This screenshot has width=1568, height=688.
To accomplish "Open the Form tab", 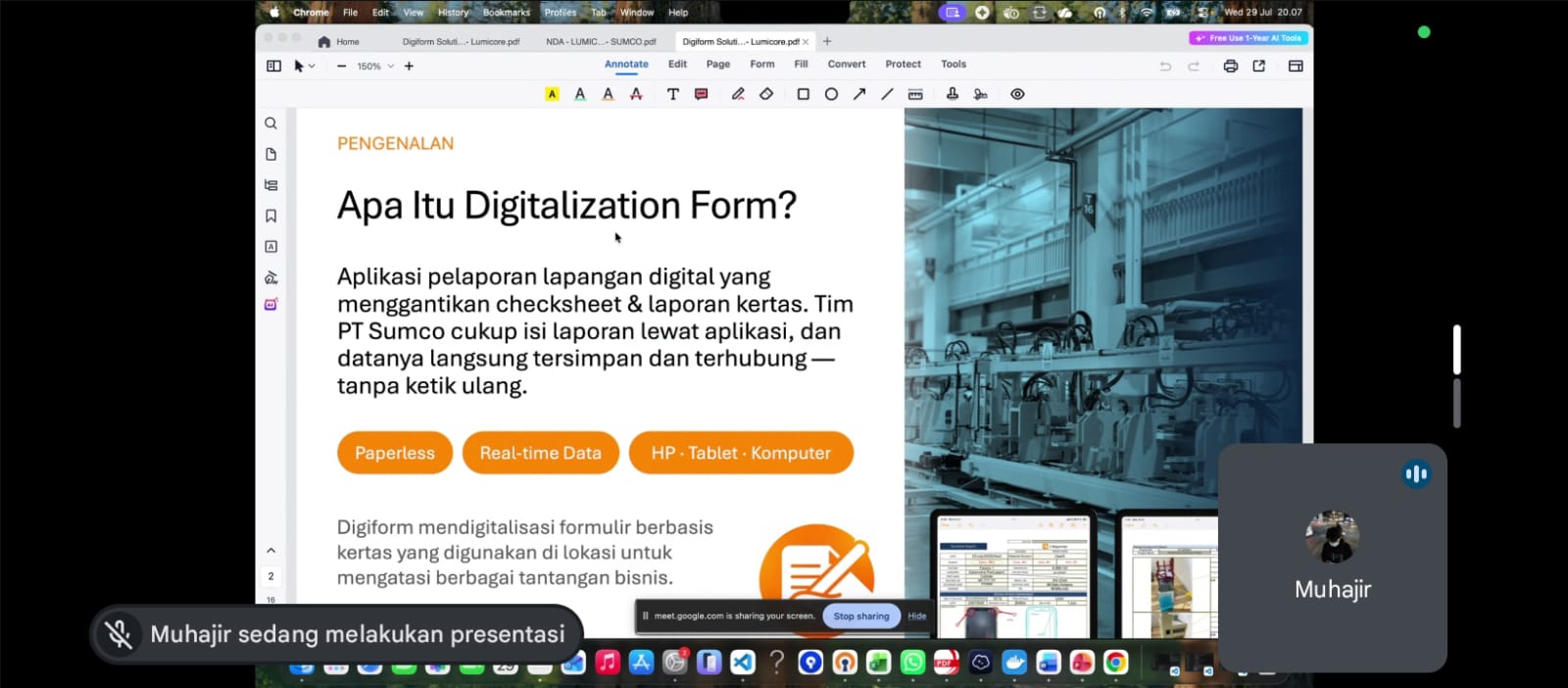I will tap(762, 64).
